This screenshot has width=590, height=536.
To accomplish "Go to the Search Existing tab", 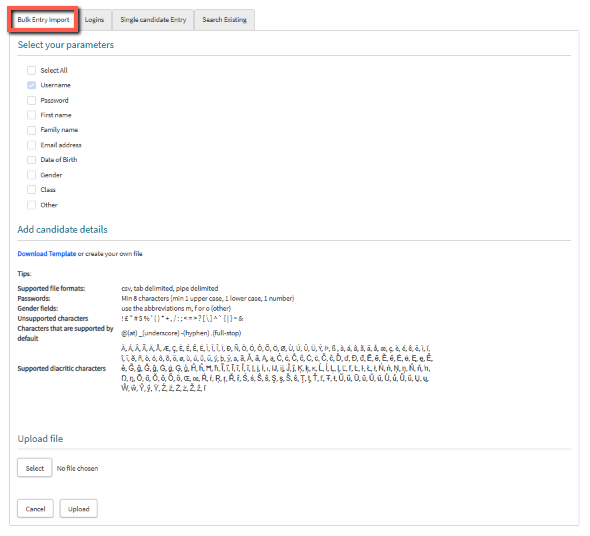I will point(224,20).
